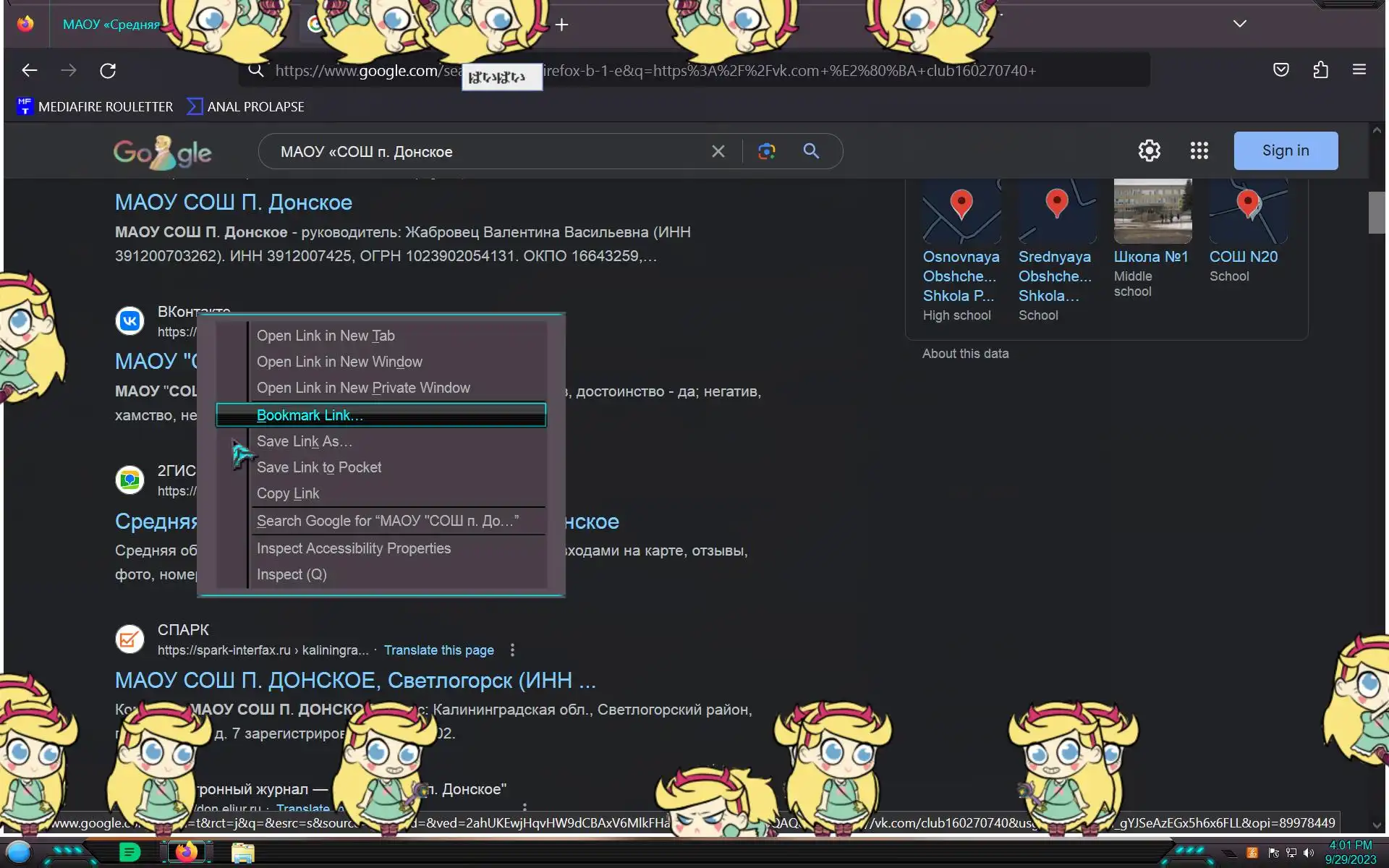Open Save to Pocket icon
The width and height of the screenshot is (1389, 868).
pyautogui.click(x=1280, y=70)
